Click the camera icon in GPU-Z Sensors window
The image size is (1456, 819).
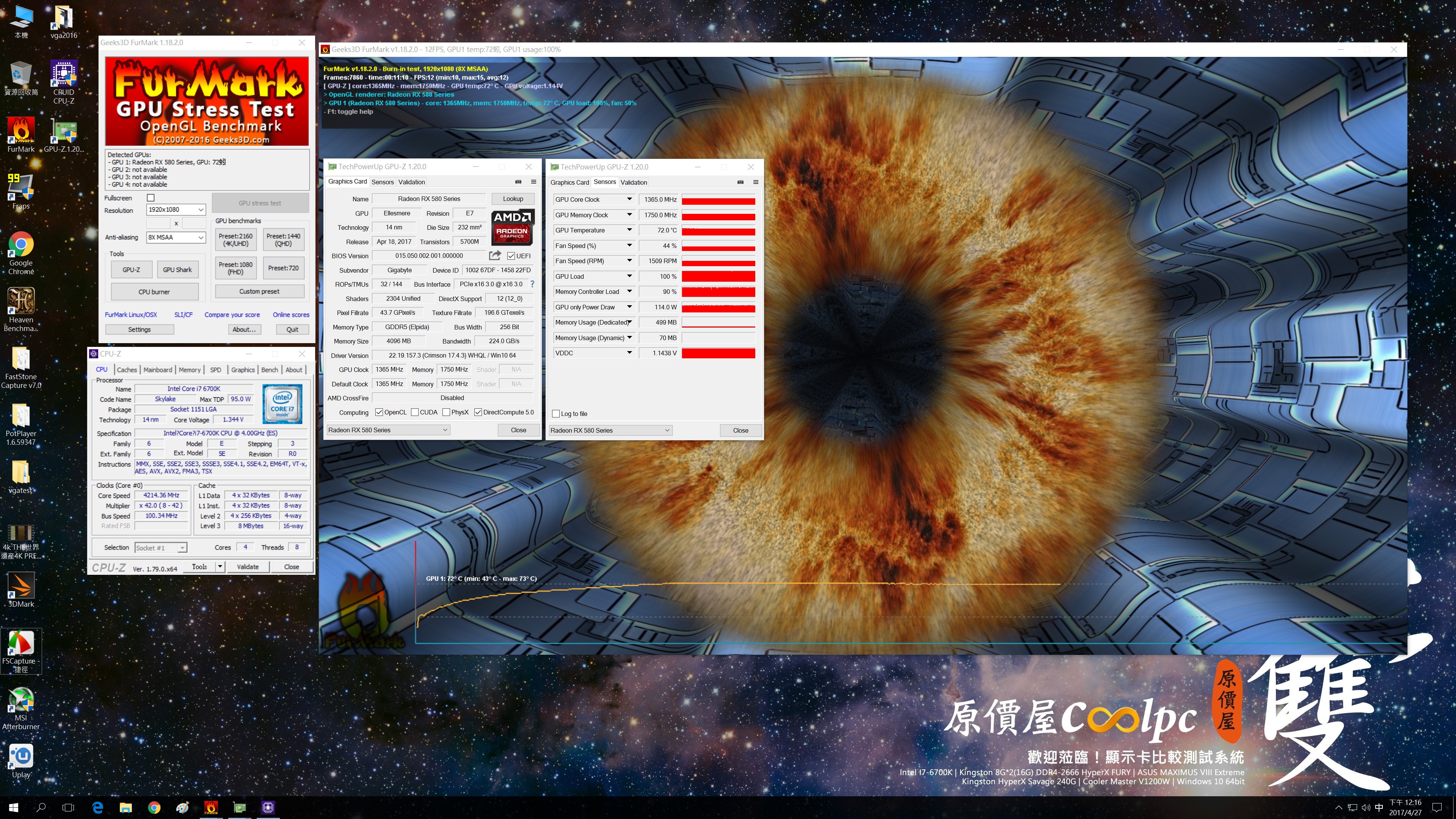tap(741, 182)
